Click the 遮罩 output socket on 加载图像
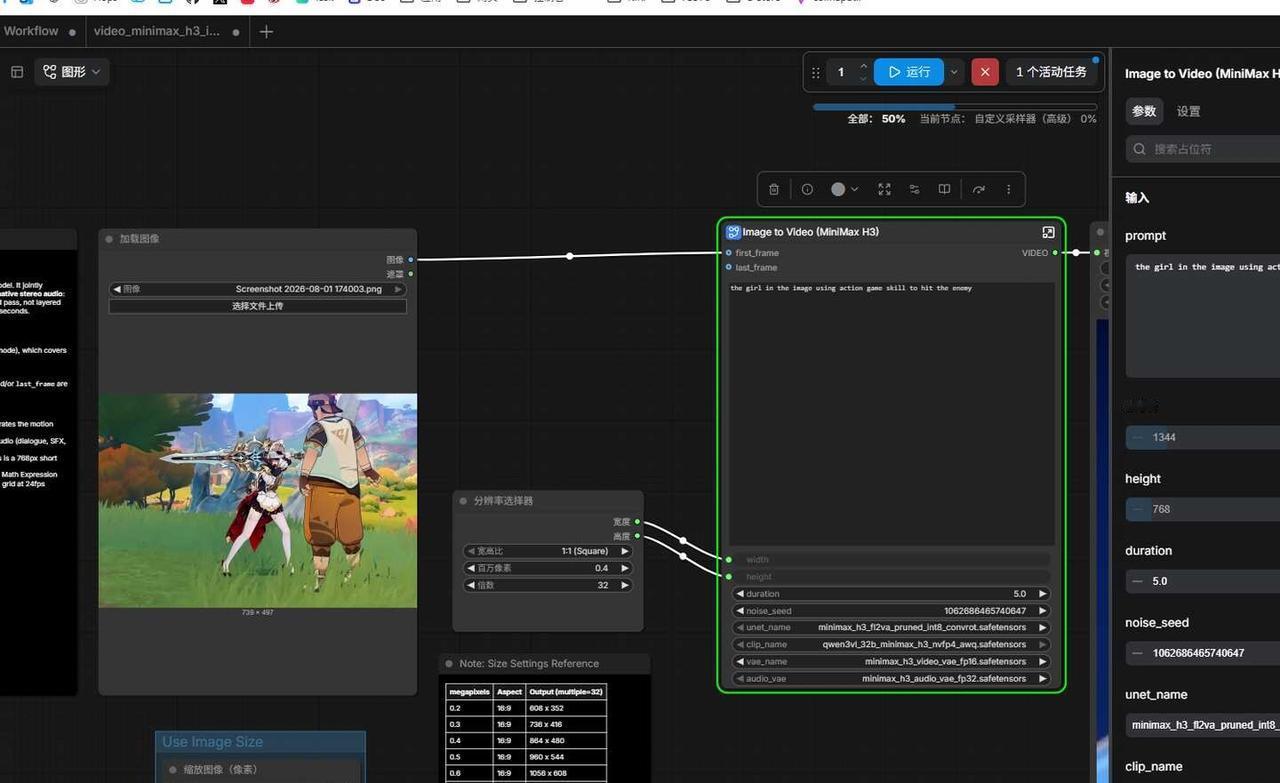The image size is (1280, 783). click(x=411, y=274)
